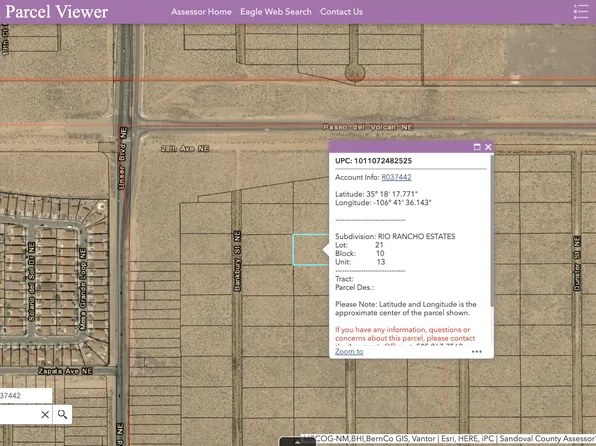Click the Bankbury St NE street label
Screen dimensions: 596x446
click(237, 261)
